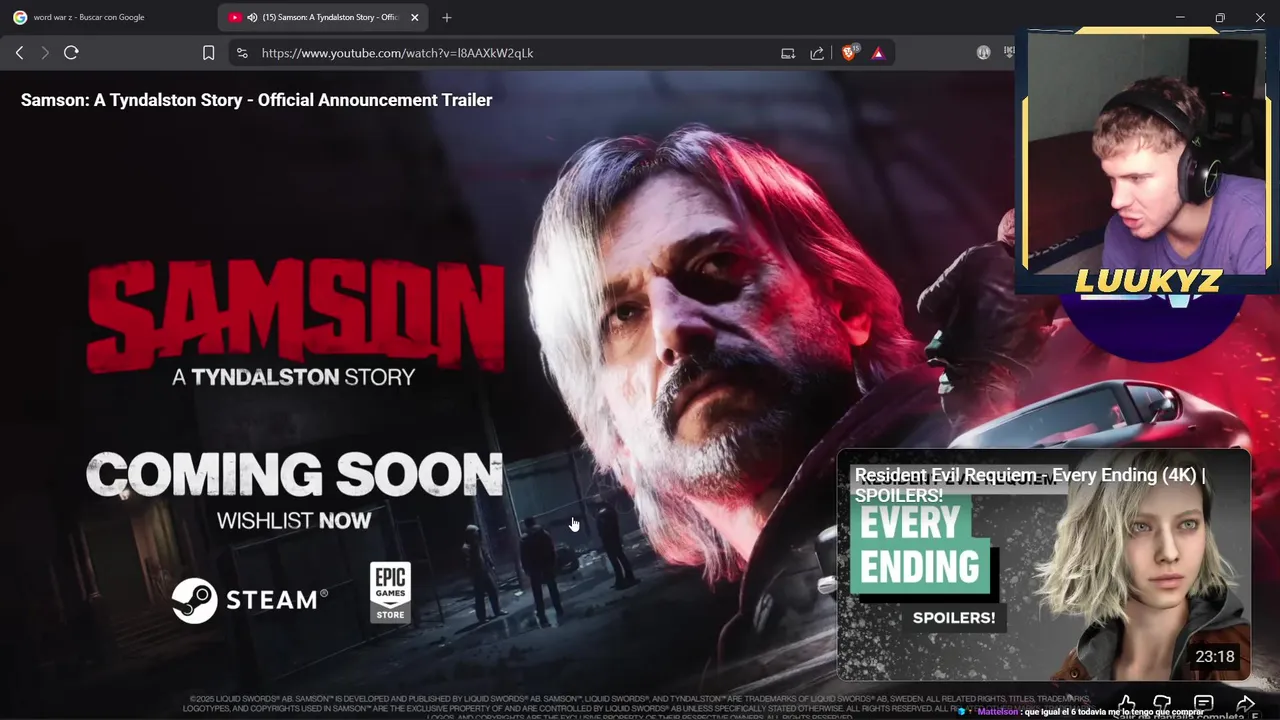Open comments with the comment icon
Image resolution: width=1280 pixels, height=720 pixels.
(x=1204, y=704)
